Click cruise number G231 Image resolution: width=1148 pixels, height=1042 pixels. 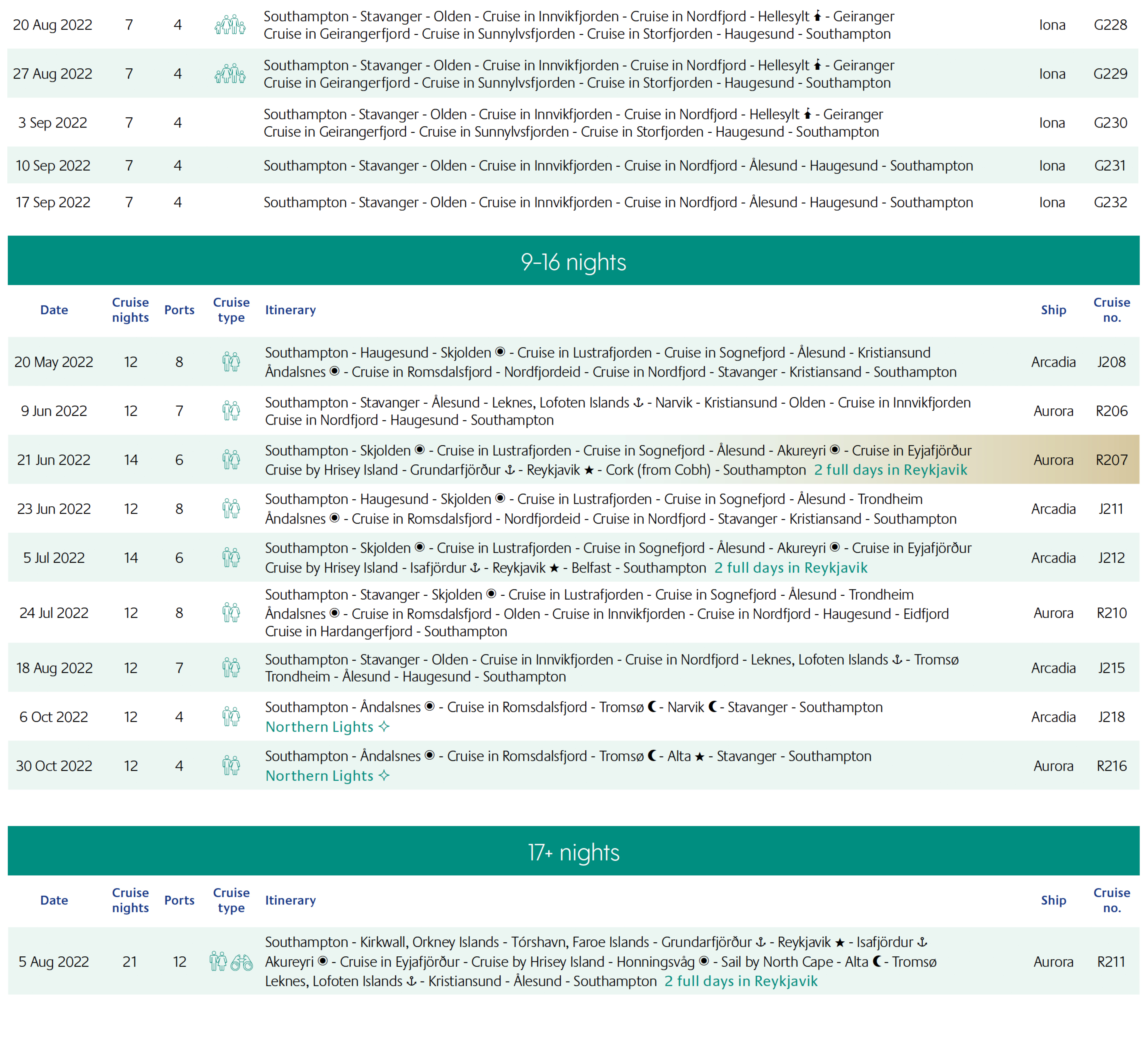click(x=1110, y=165)
